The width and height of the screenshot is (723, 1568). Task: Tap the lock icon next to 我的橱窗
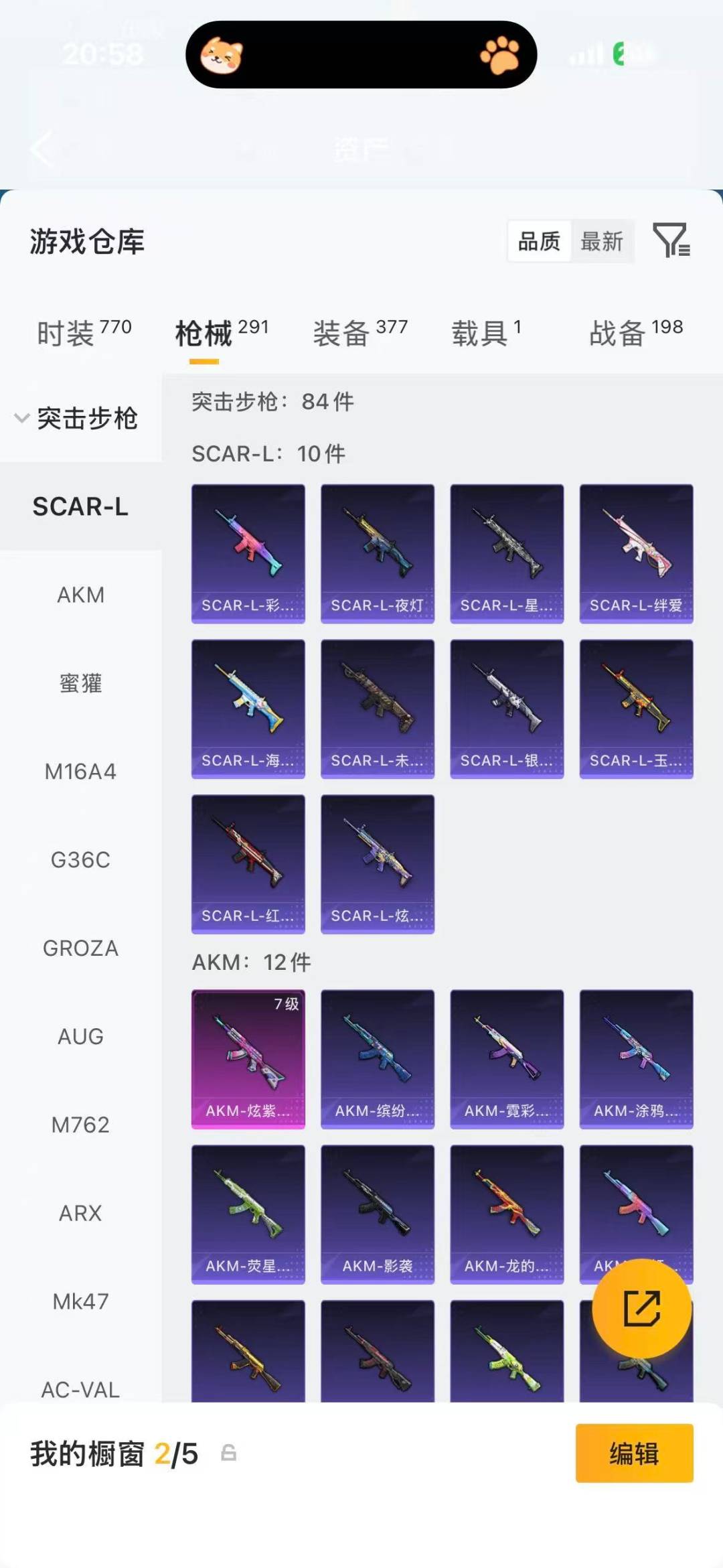[228, 1453]
